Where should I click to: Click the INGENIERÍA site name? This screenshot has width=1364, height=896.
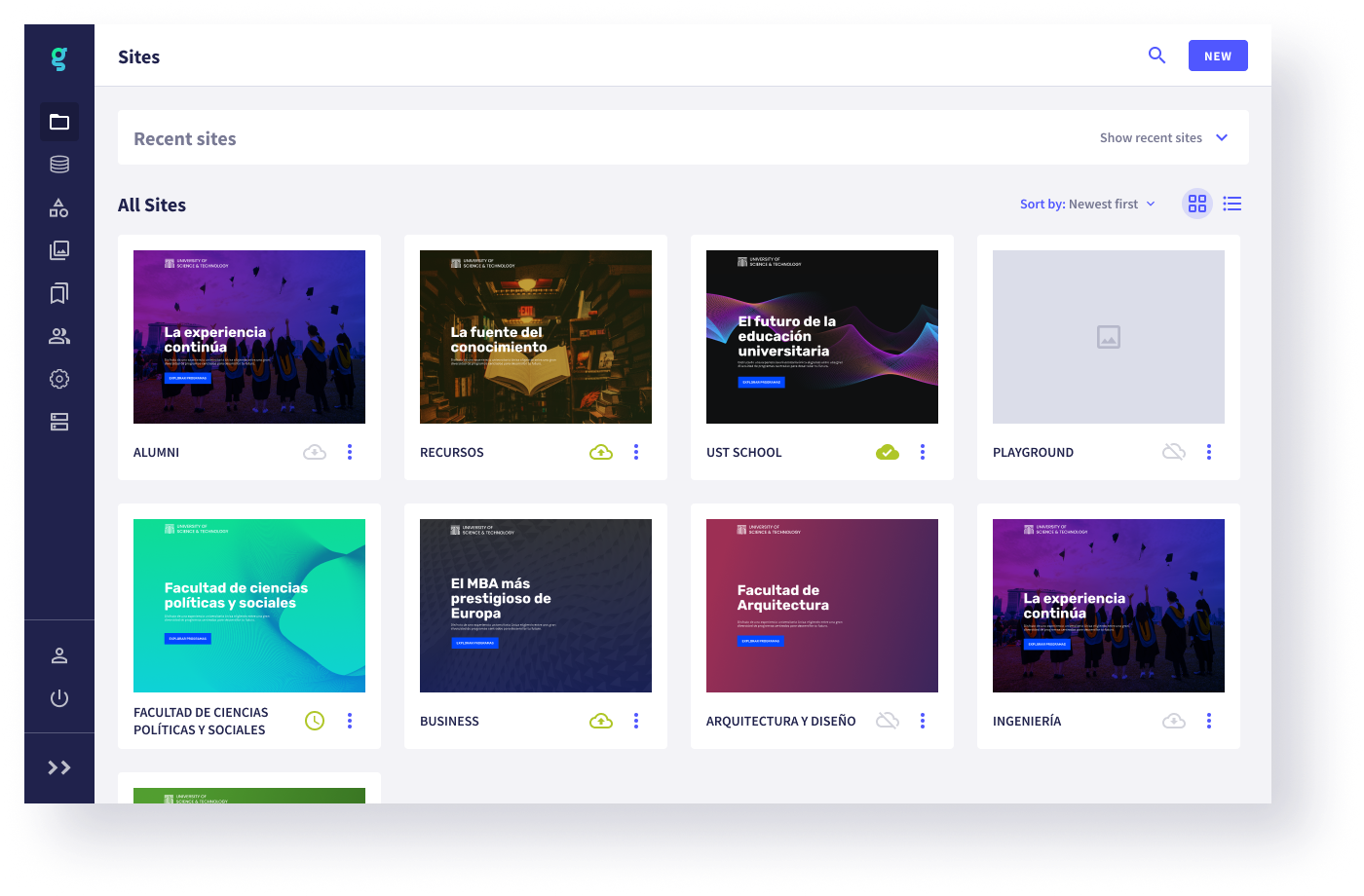[1027, 722]
